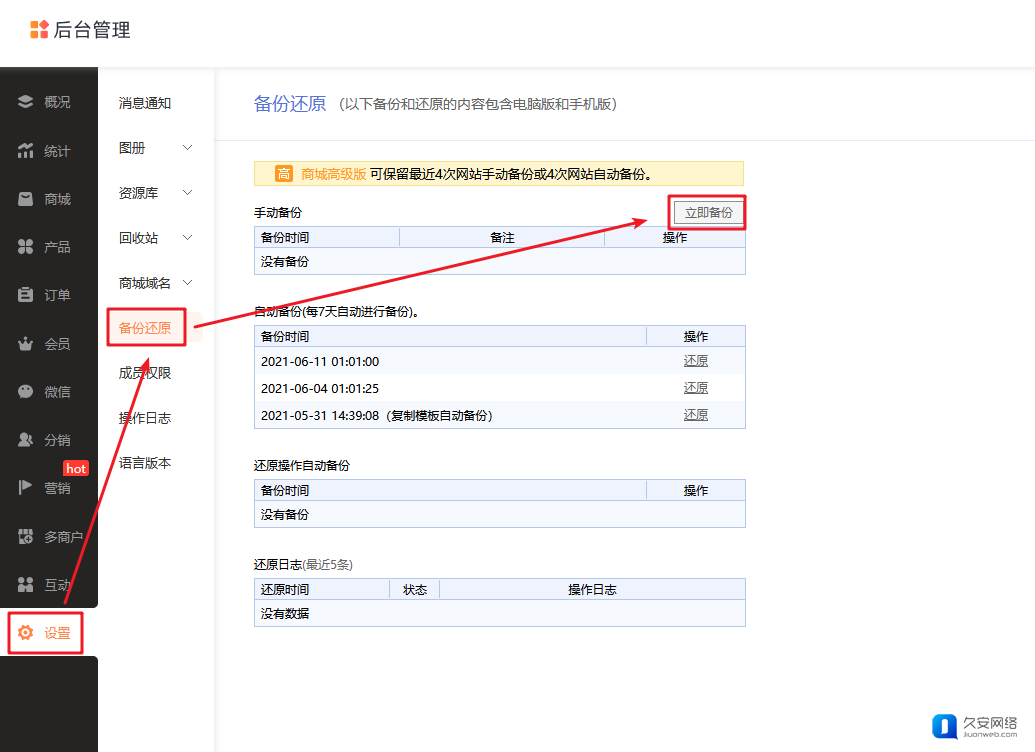Open the 操作日志 menu item
Screen dimensions: 1035x752
[x=145, y=418]
